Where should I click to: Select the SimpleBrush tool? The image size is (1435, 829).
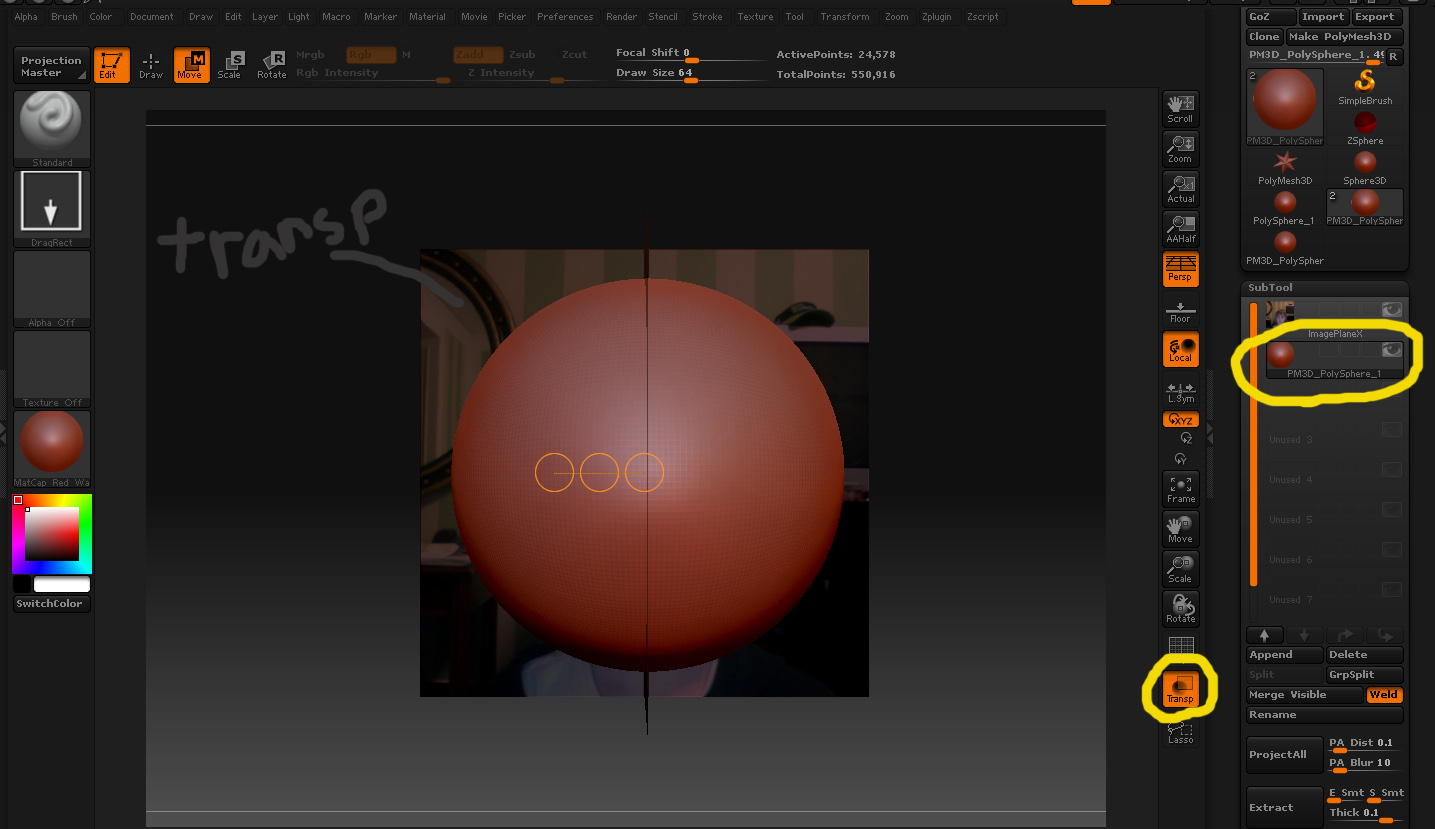coord(1365,88)
